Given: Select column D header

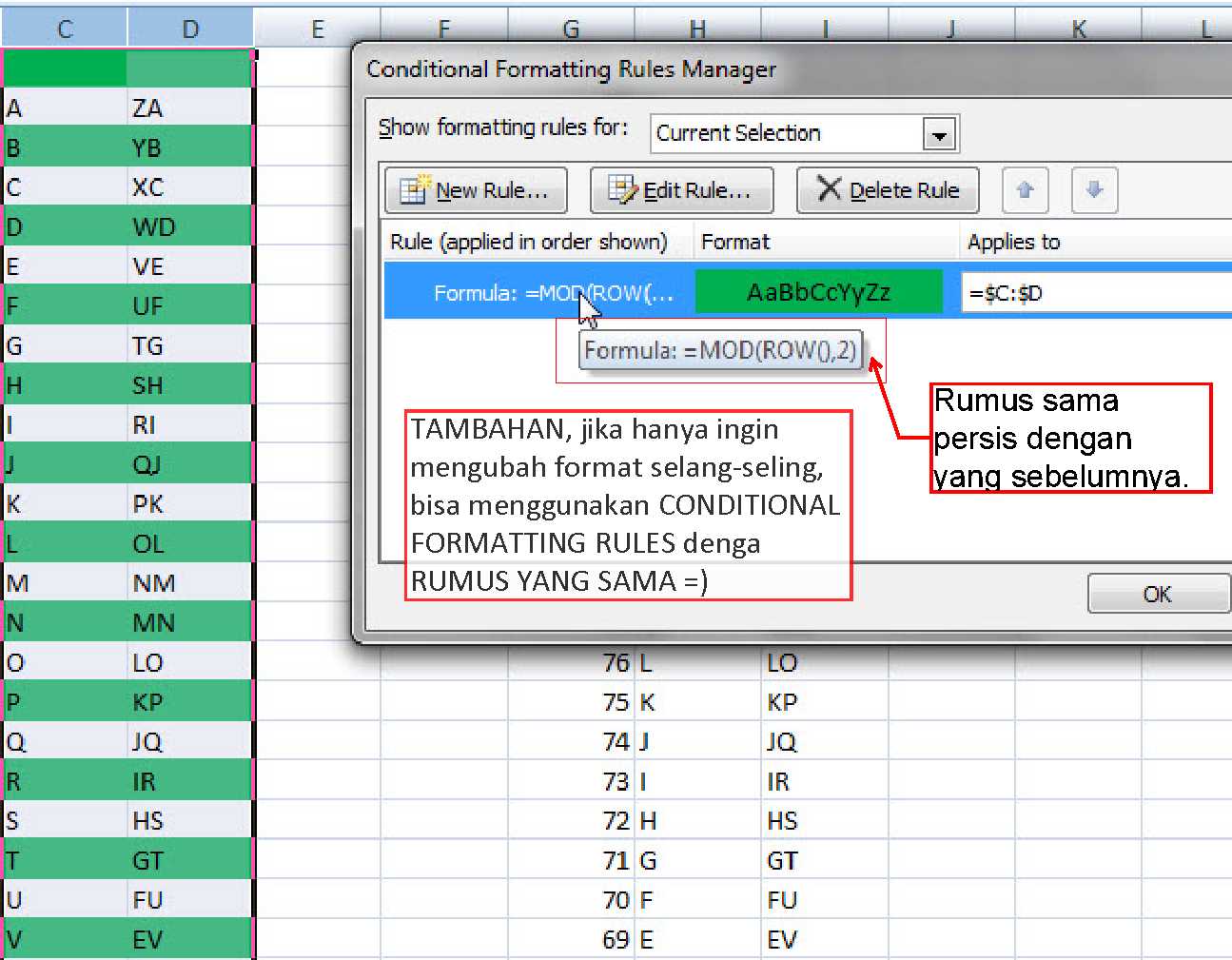Looking at the screenshot, I should pos(190,29).
